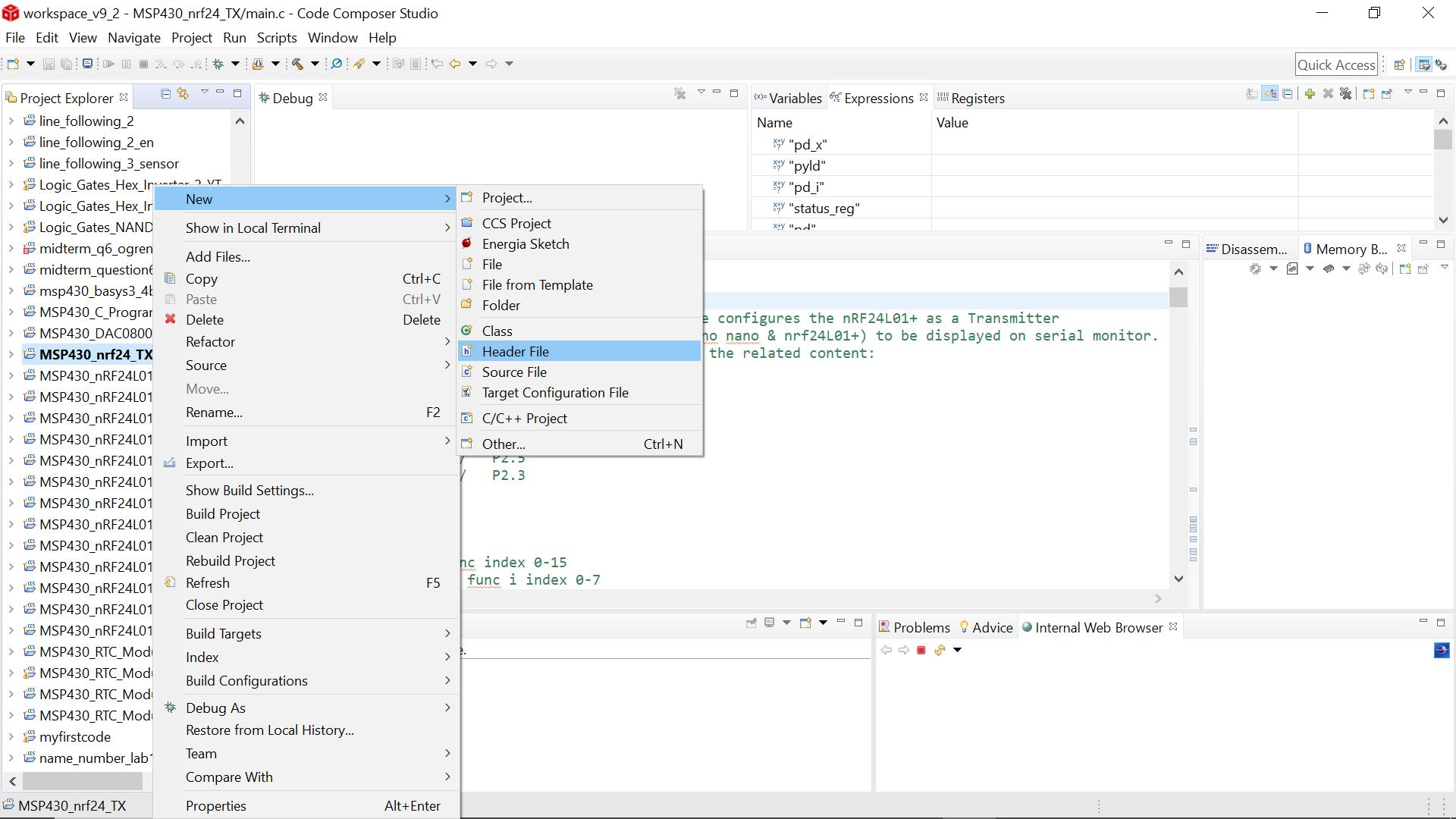Switch to the Variables tab
The height and width of the screenshot is (819, 1456).
pyautogui.click(x=788, y=98)
